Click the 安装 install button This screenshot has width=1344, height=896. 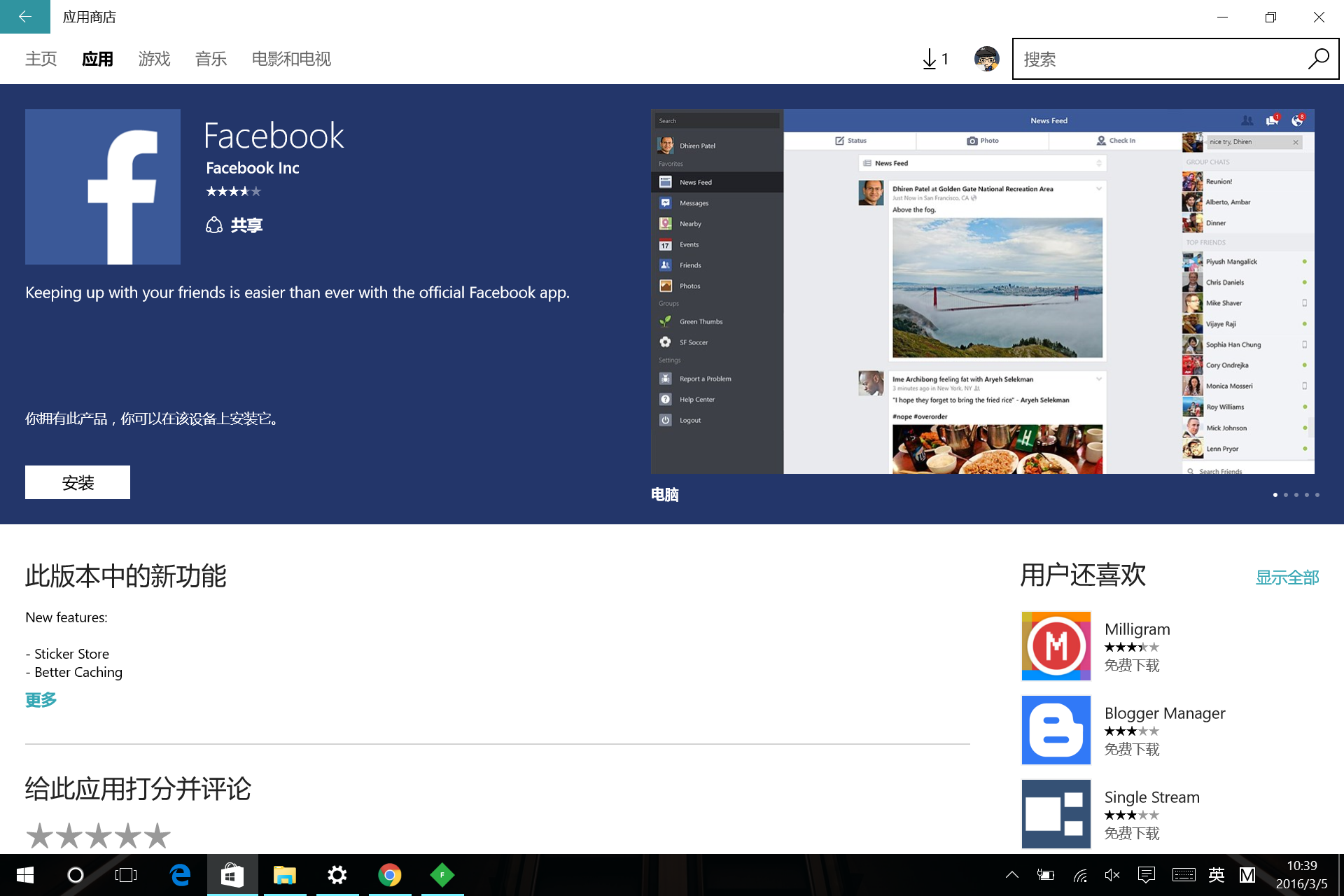tap(78, 482)
